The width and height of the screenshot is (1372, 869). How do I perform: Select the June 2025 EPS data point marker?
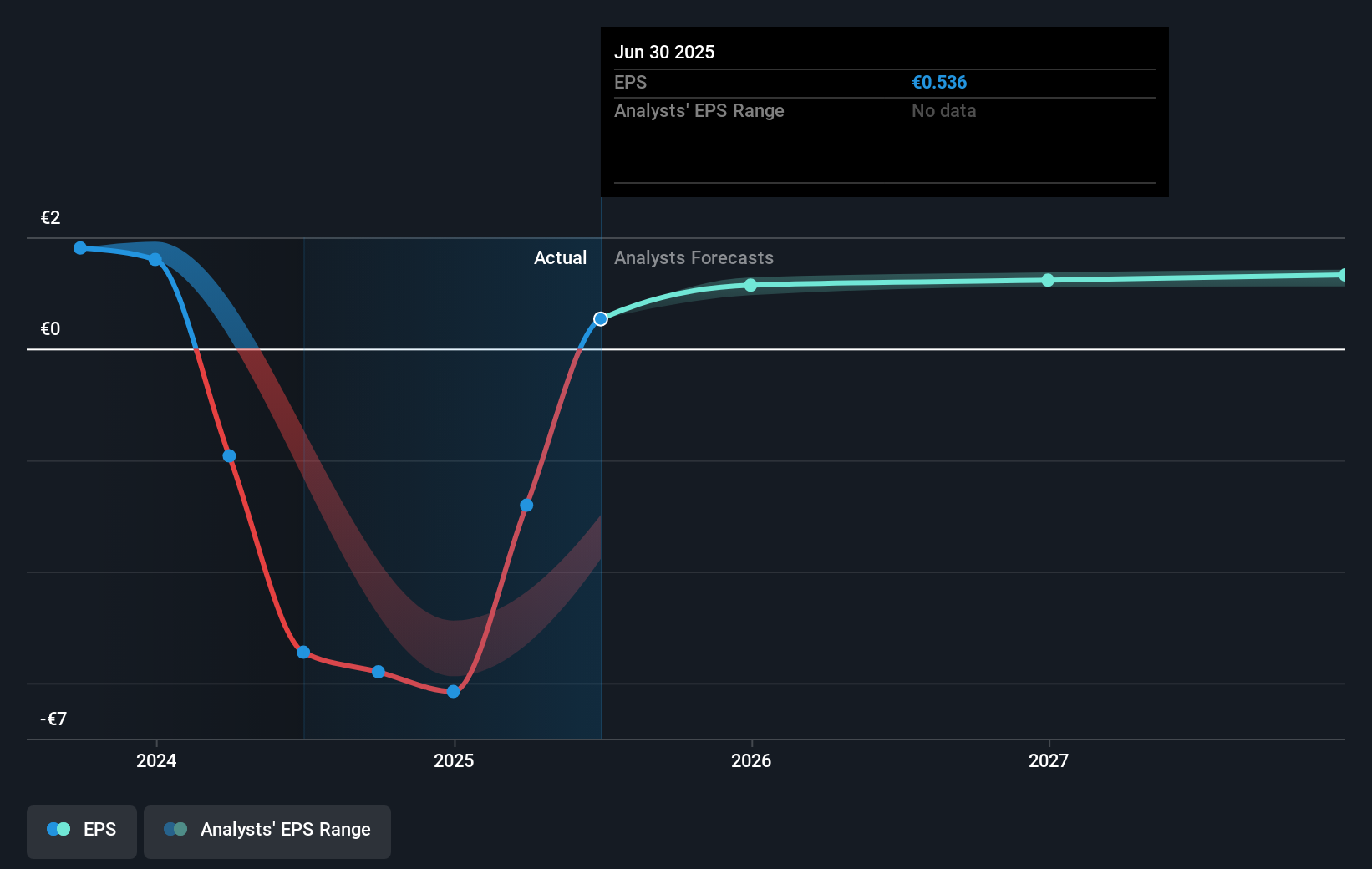pyautogui.click(x=600, y=318)
